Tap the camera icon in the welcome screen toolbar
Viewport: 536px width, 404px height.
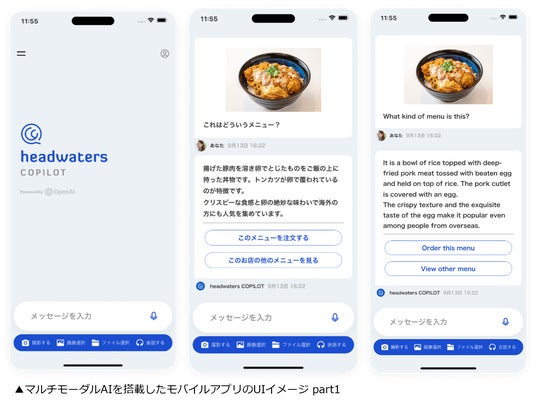click(25, 342)
